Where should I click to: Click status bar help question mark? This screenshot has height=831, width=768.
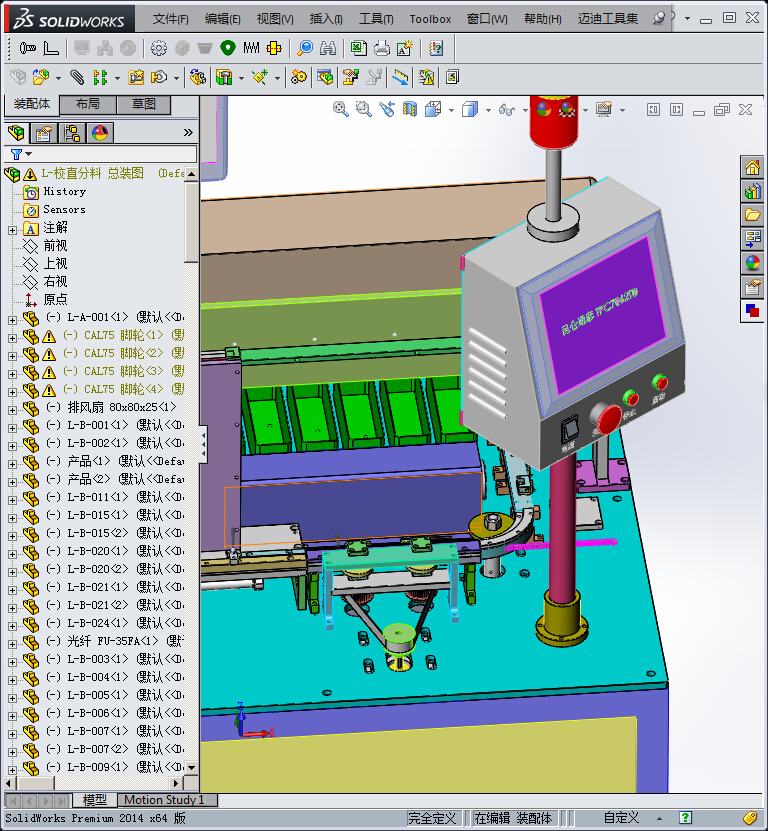685,818
